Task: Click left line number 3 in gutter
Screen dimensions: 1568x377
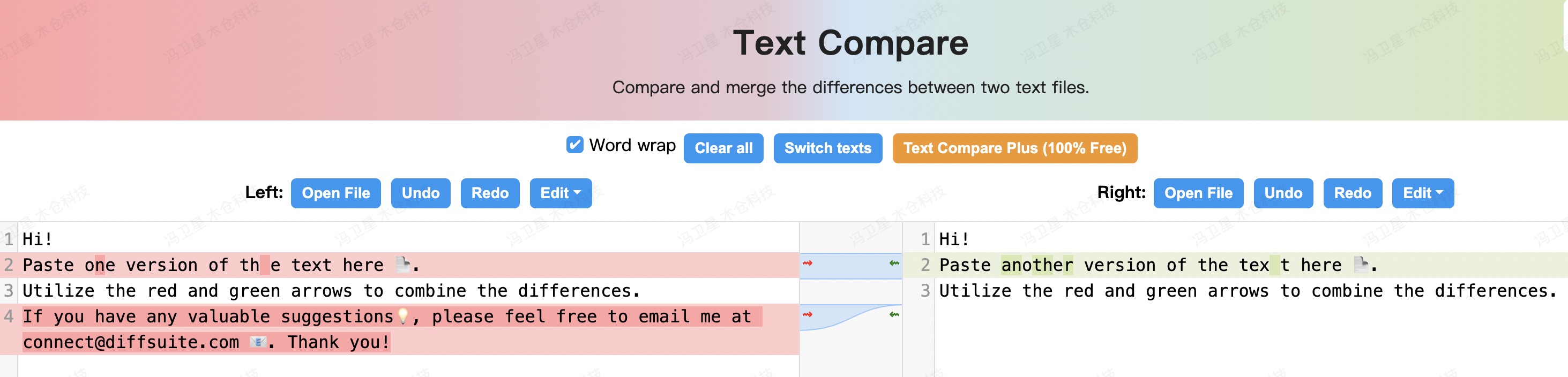Action: pos(9,291)
